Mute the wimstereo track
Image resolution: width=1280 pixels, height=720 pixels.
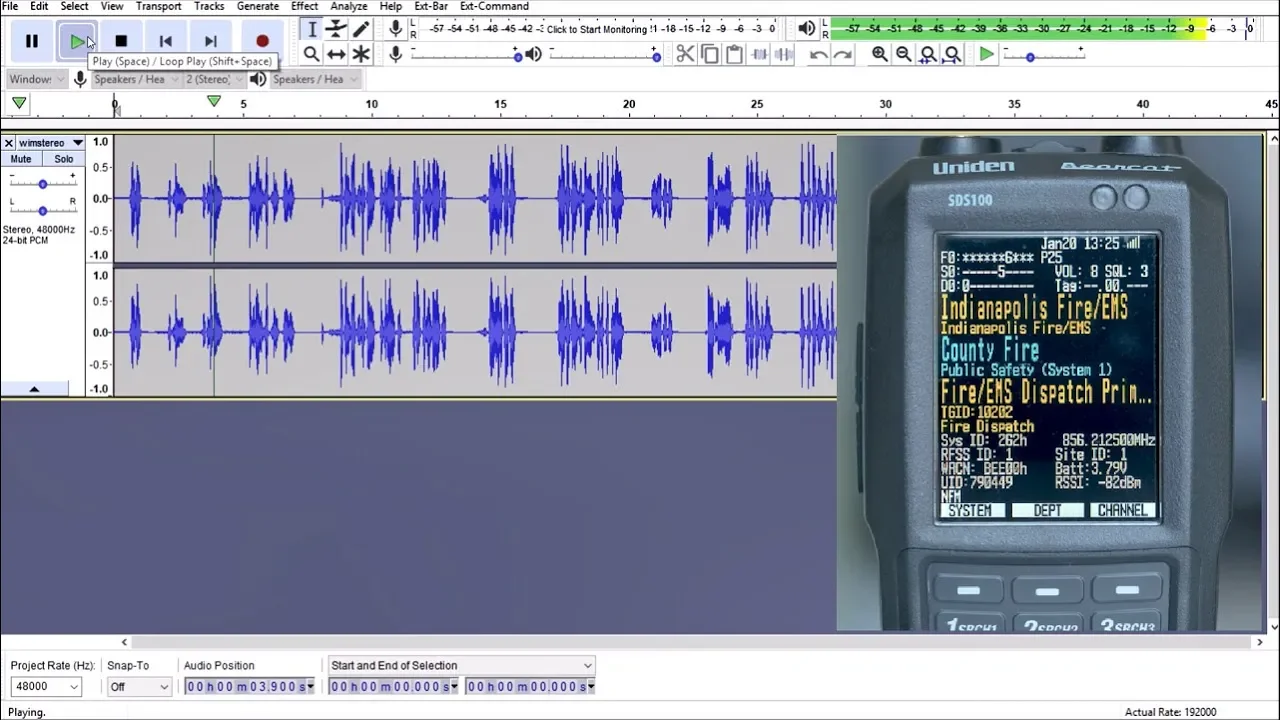tap(21, 159)
